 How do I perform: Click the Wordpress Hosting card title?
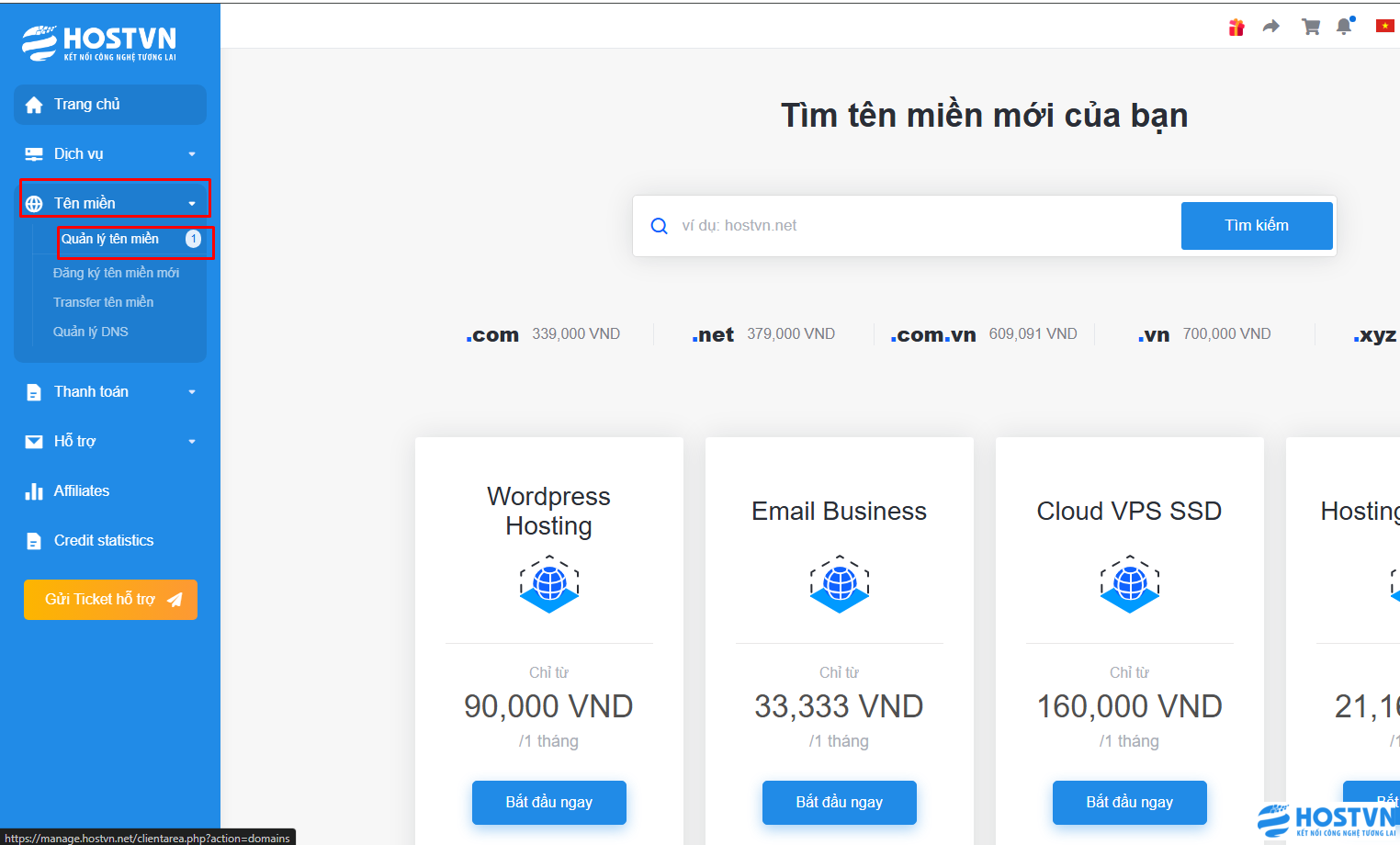coord(549,511)
